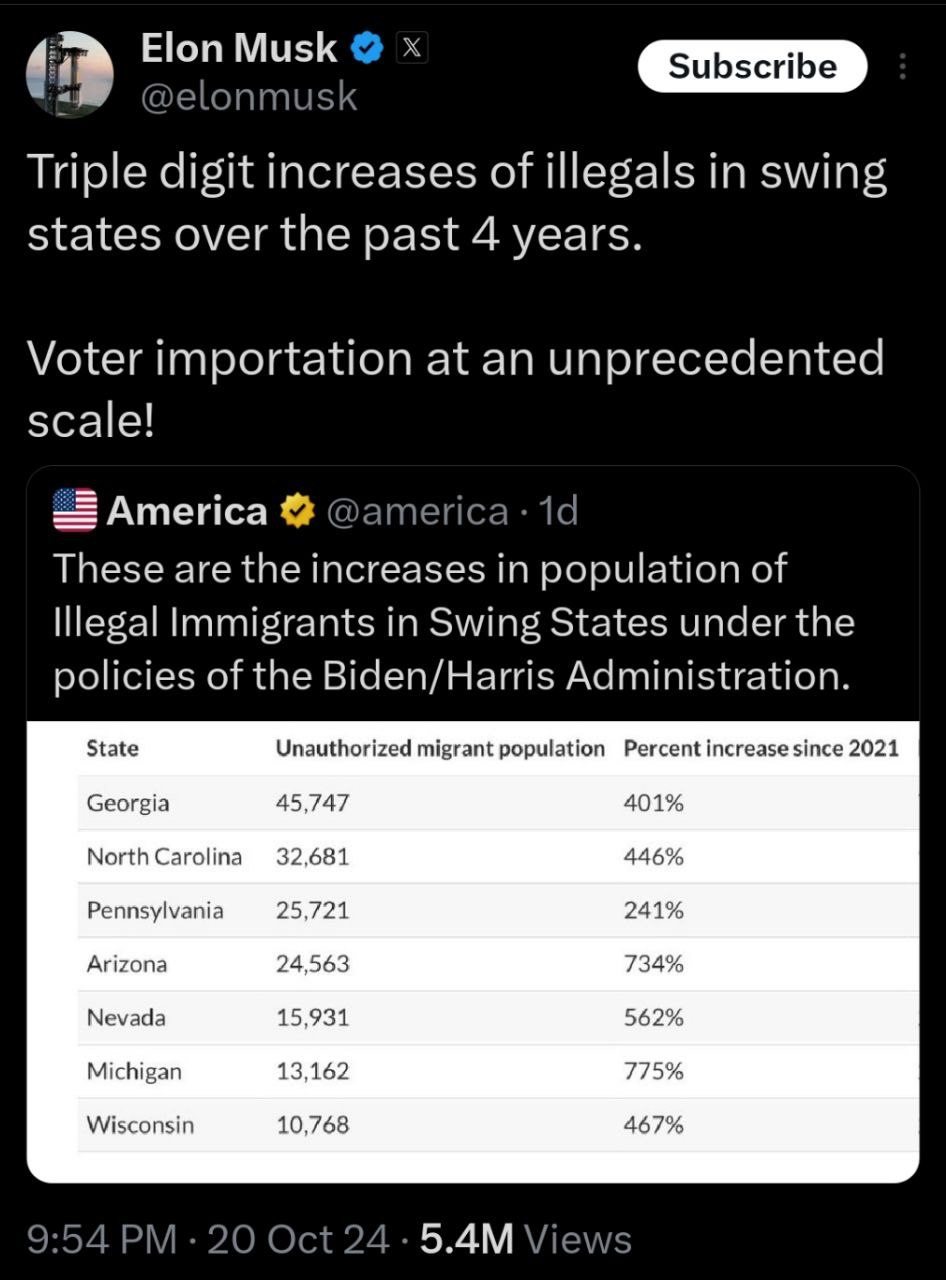This screenshot has width=946, height=1280.
Task: View the 5.4M Views analytics
Action: pos(526,1239)
